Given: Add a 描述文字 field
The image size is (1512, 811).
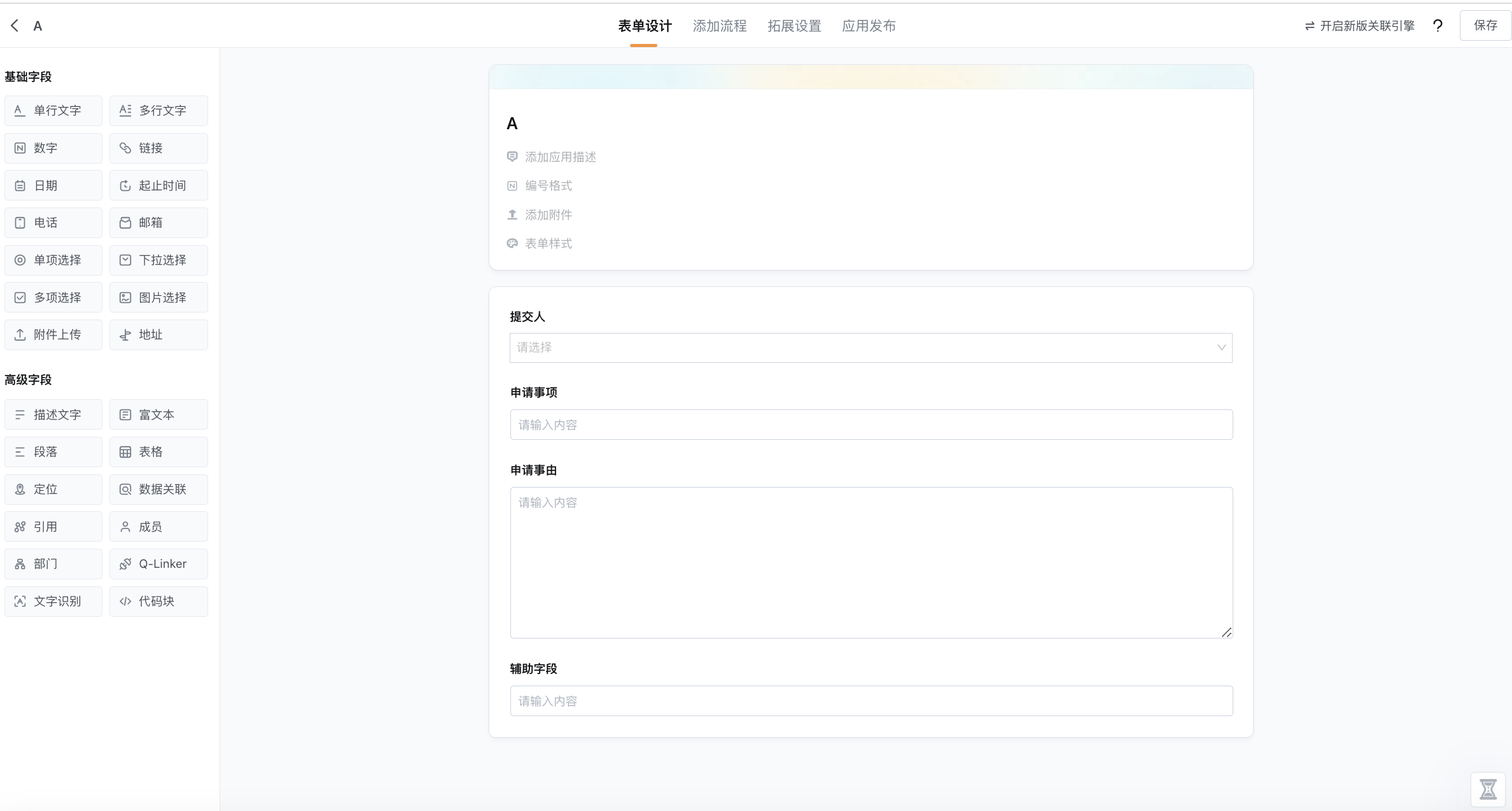Looking at the screenshot, I should point(53,415).
